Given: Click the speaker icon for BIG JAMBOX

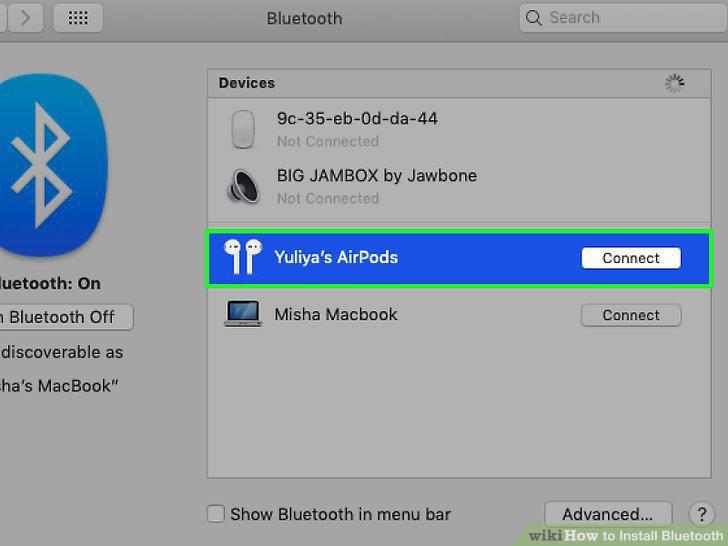Looking at the screenshot, I should [x=242, y=186].
